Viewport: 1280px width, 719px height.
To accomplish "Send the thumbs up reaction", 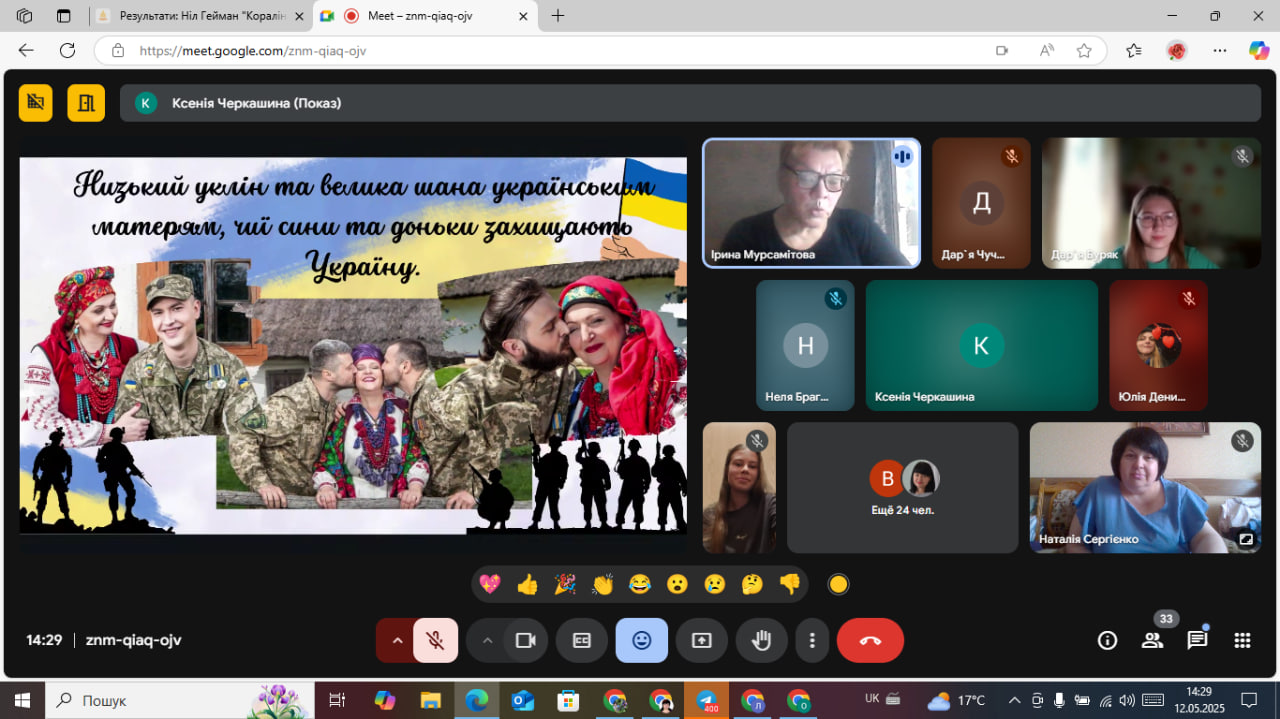I will click(x=527, y=584).
